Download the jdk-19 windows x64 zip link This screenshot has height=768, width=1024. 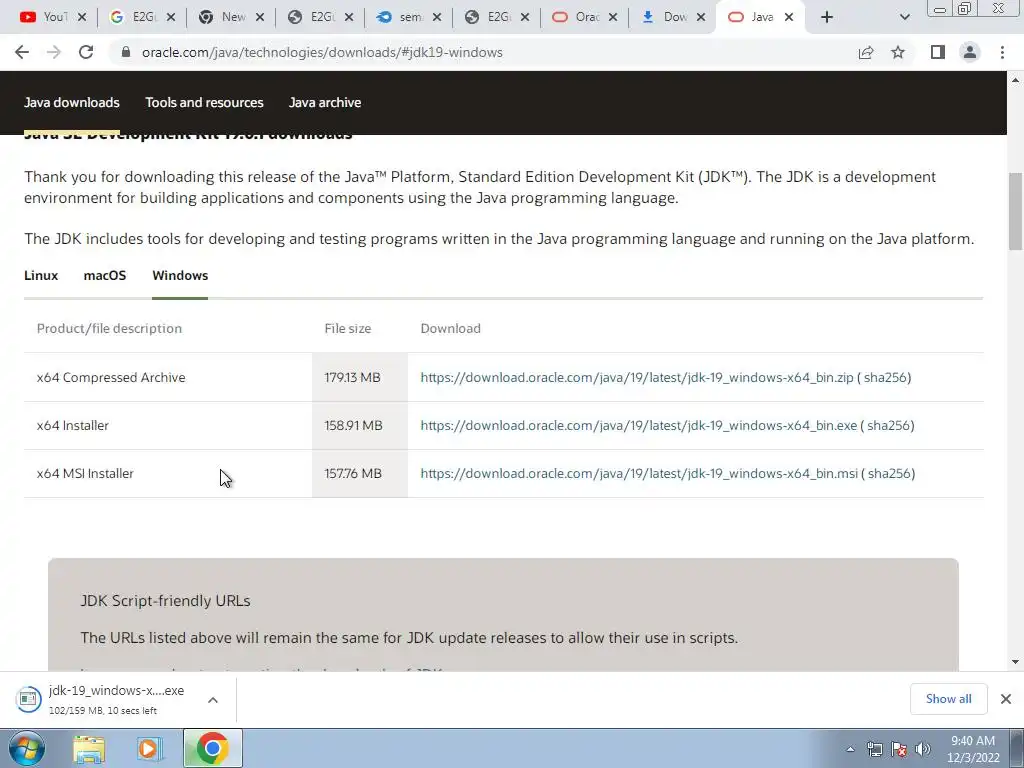[637, 377]
